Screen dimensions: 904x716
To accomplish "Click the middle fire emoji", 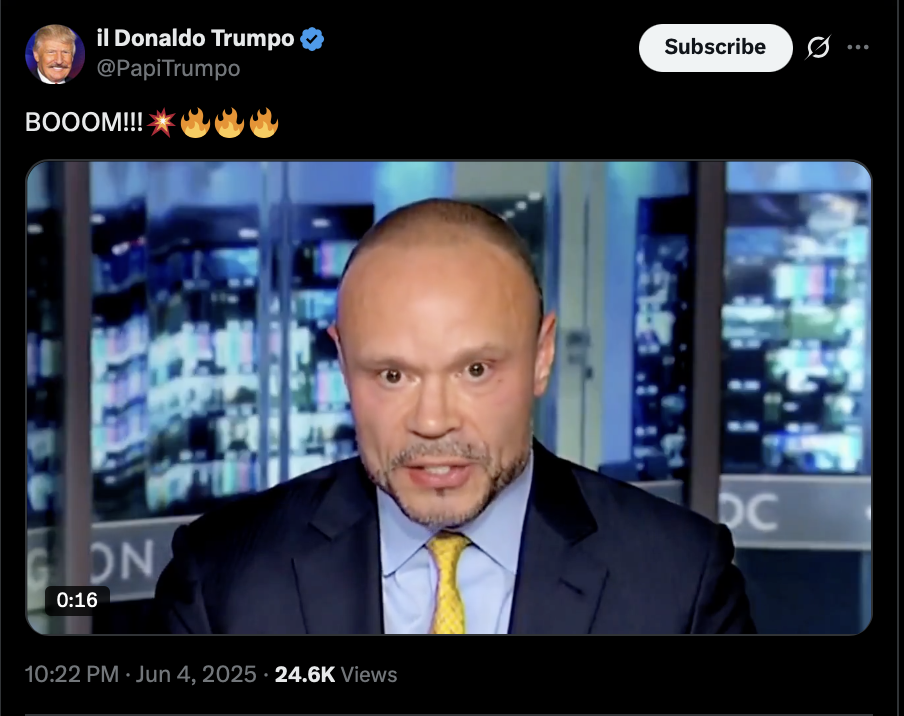I will click(x=229, y=122).
